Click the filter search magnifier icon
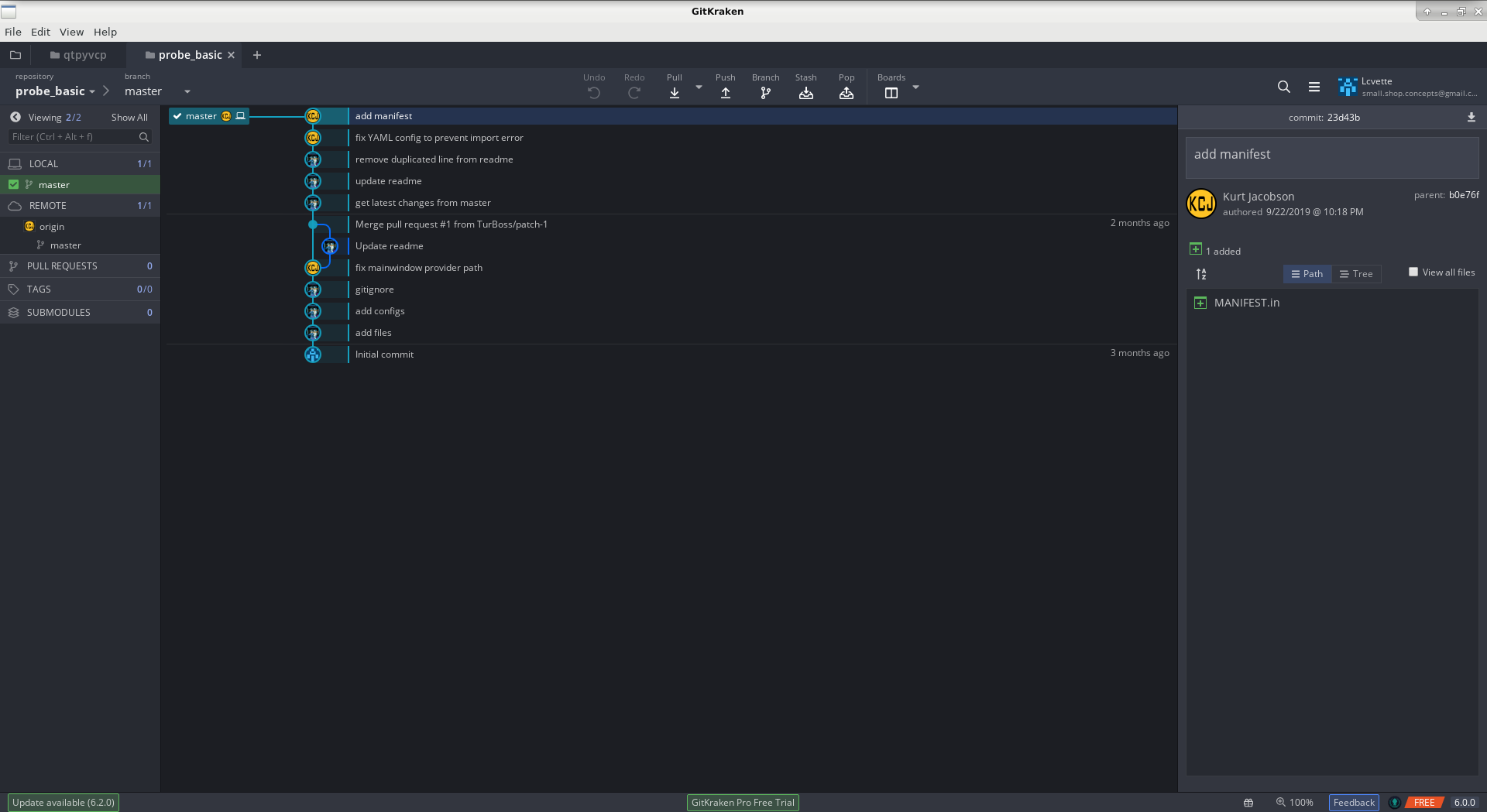This screenshot has width=1487, height=812. [x=143, y=137]
